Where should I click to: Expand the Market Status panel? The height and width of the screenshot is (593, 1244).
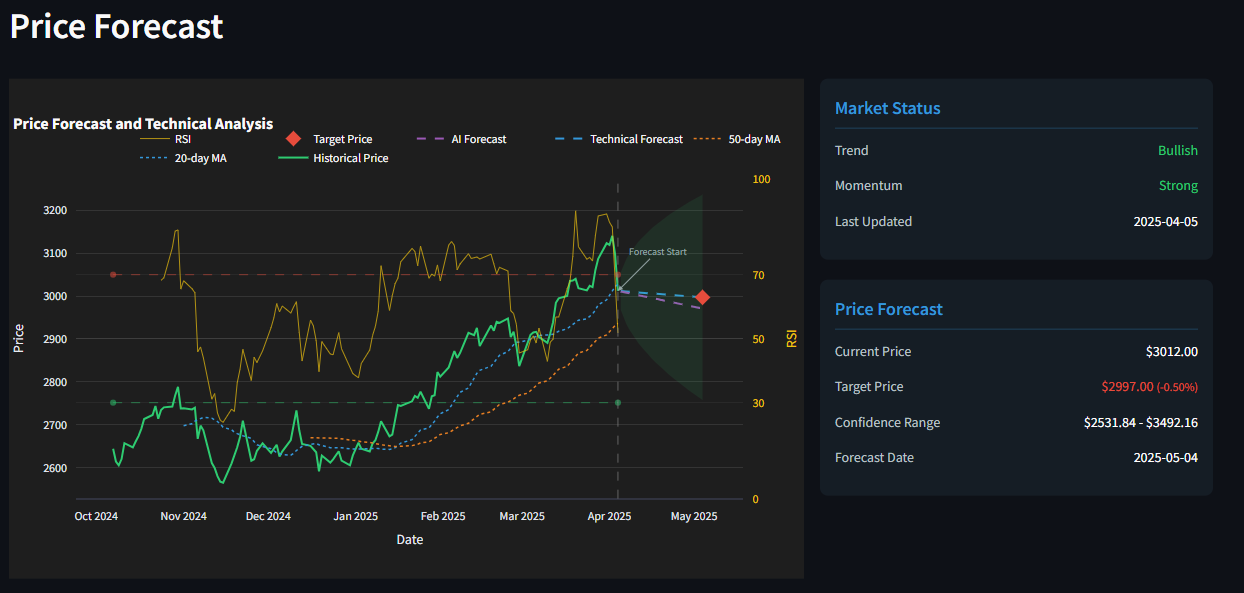[890, 108]
